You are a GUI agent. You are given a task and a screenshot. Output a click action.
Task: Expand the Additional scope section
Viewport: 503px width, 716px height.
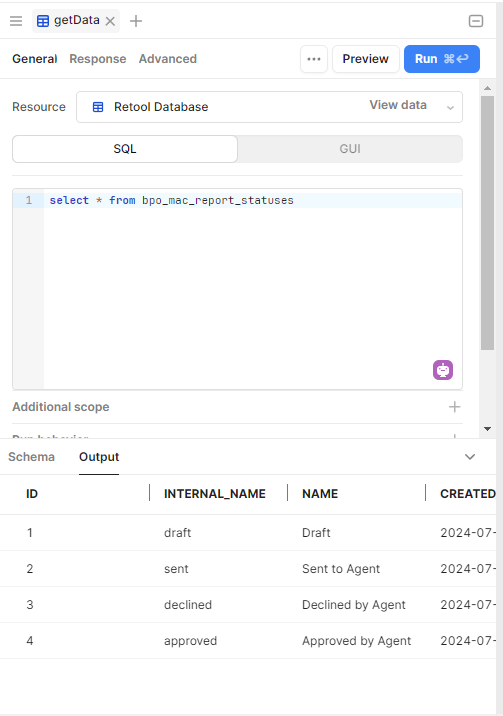coord(237,407)
